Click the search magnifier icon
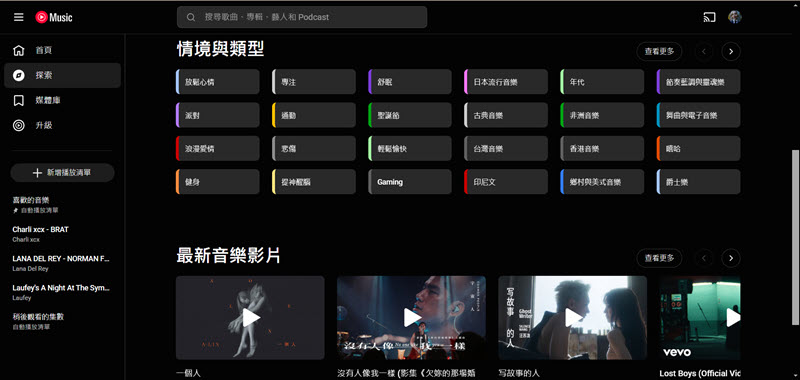800x380 pixels. (191, 17)
